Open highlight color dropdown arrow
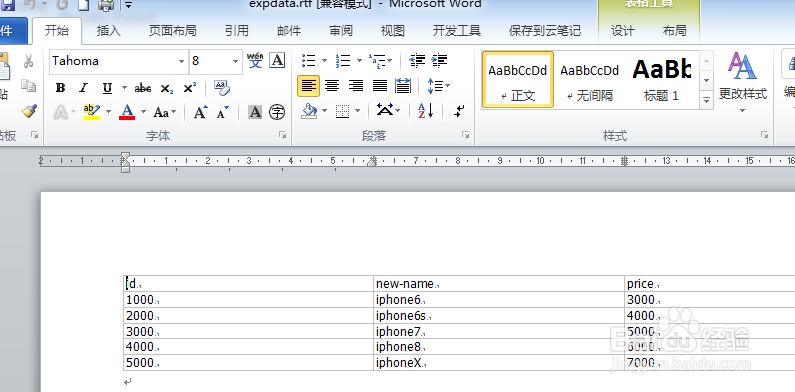The width and height of the screenshot is (795, 392). click(x=108, y=112)
